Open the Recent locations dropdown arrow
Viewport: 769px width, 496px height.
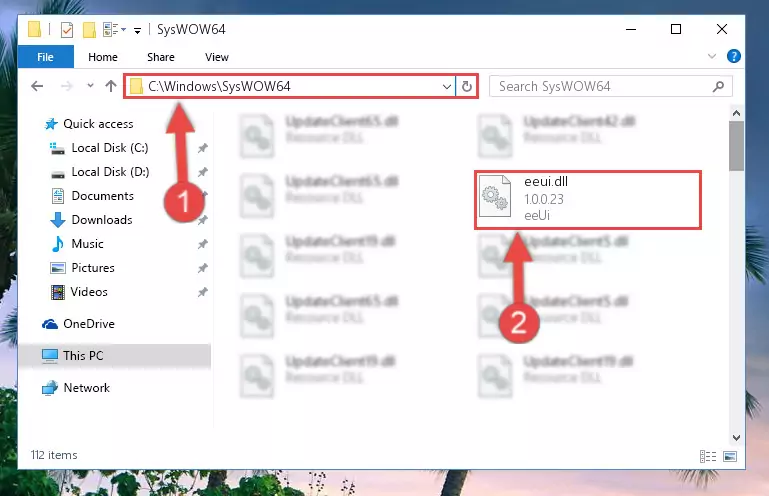90,86
